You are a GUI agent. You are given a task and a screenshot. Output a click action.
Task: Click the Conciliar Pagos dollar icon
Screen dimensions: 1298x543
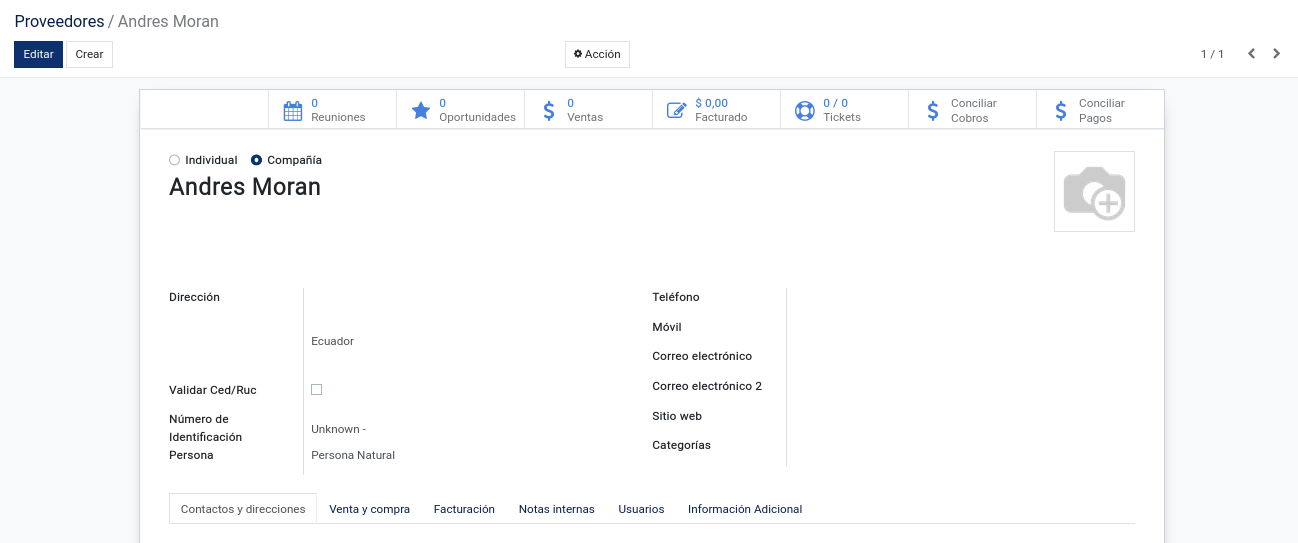1061,110
